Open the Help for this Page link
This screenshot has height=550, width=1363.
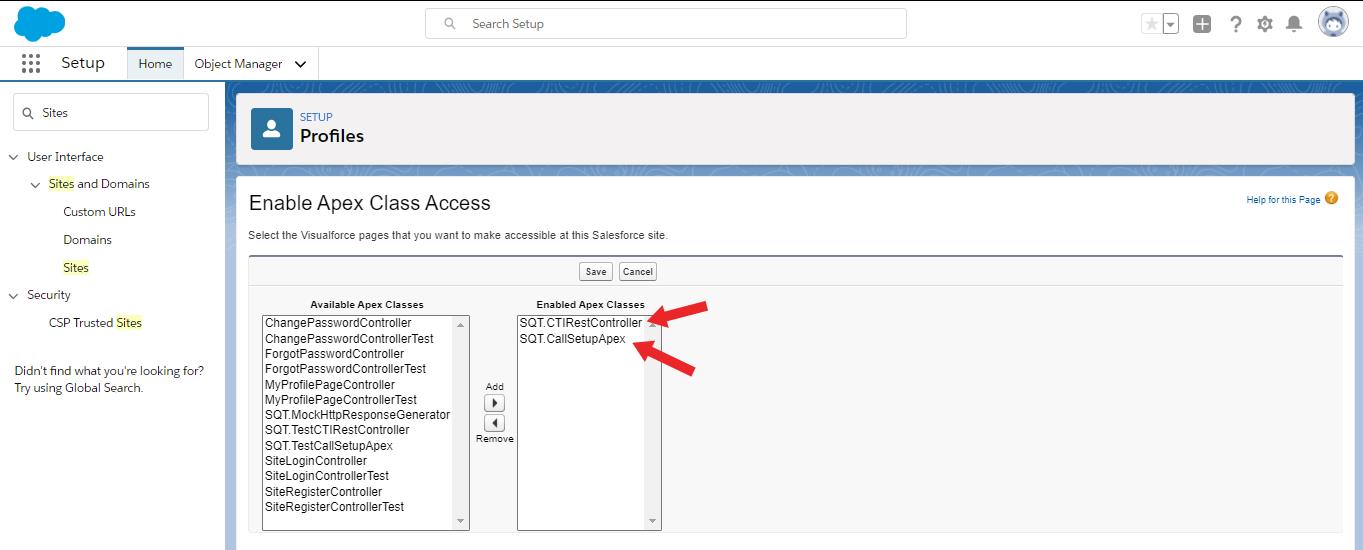[x=1283, y=200]
